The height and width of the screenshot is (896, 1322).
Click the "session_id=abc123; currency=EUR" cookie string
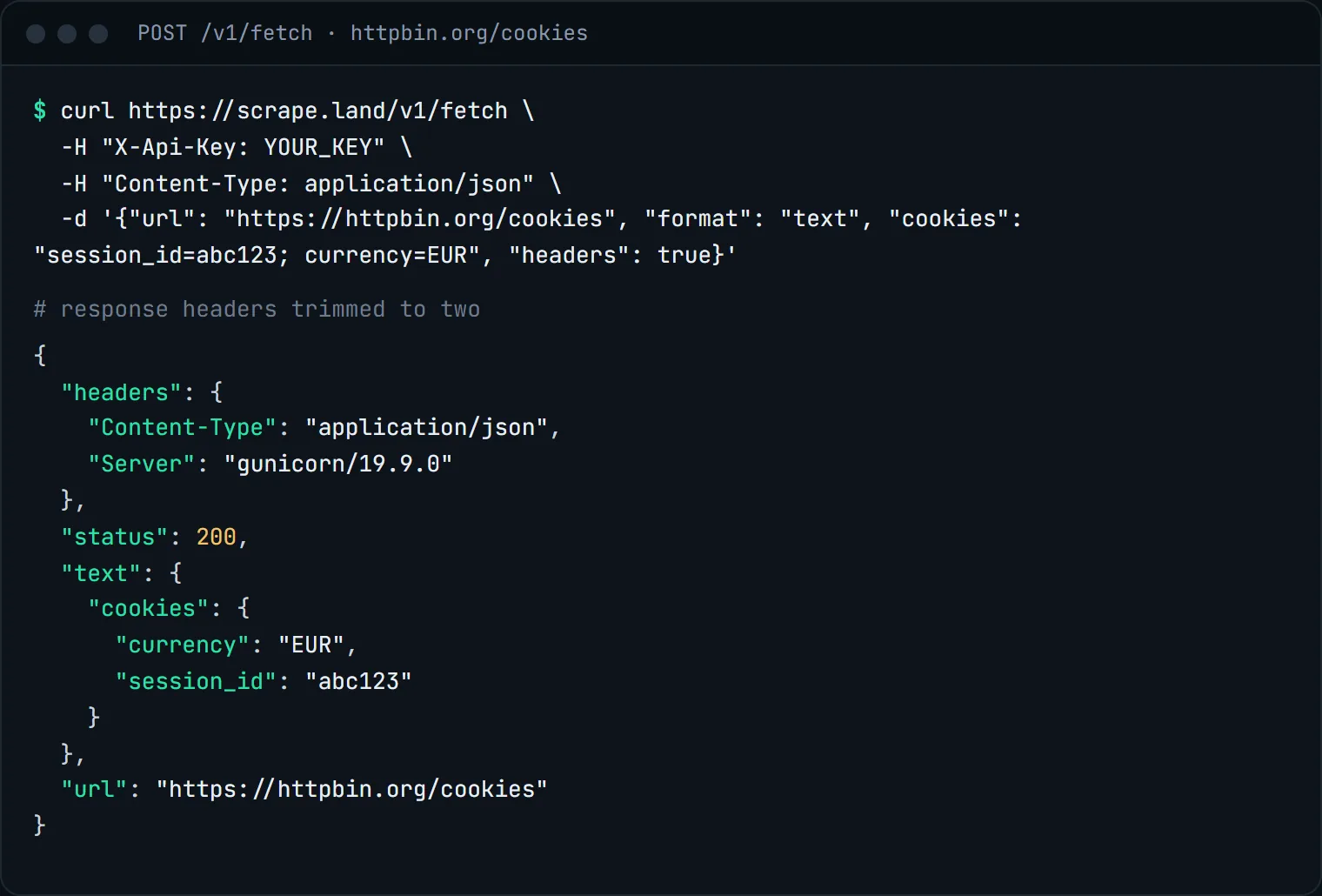(257, 255)
